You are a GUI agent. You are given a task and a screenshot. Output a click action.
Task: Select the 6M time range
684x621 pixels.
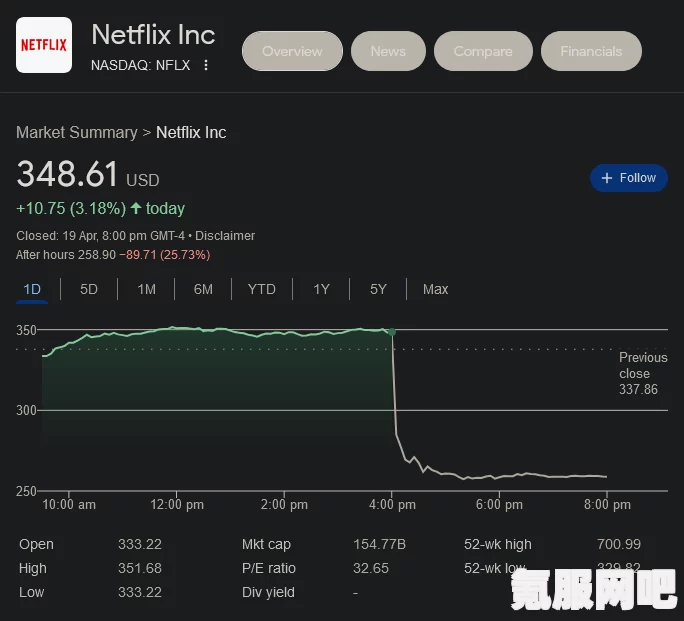[203, 289]
